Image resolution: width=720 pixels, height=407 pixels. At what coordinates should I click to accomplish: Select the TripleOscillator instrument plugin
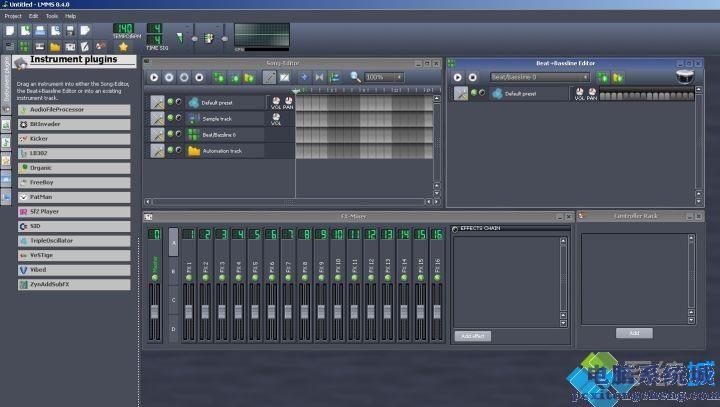(x=74, y=241)
